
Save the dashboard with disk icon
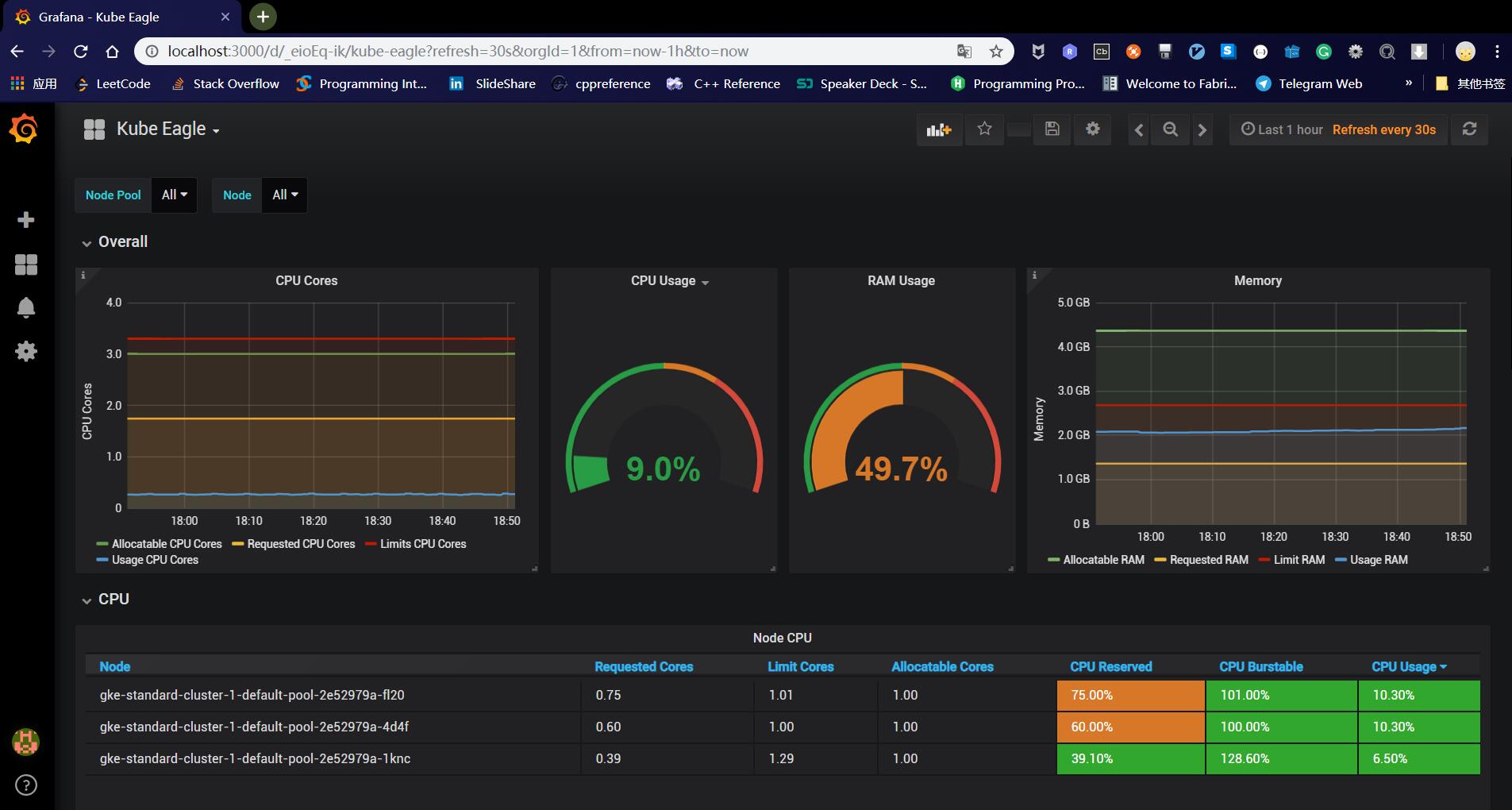1052,129
